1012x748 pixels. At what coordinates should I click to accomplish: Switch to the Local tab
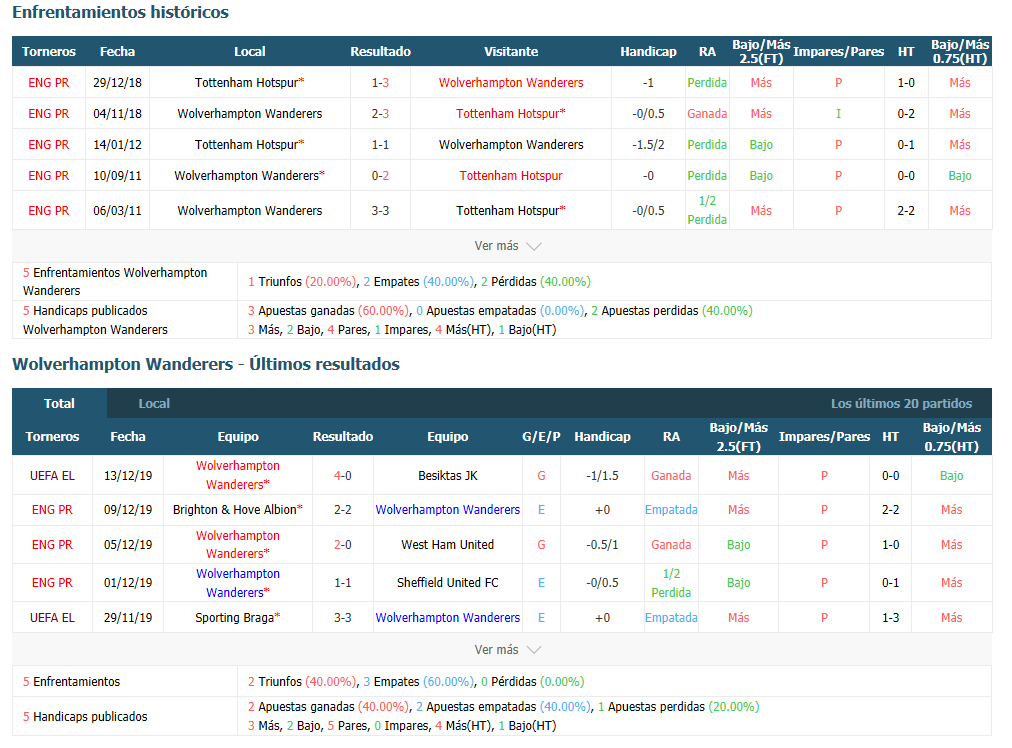pos(154,403)
